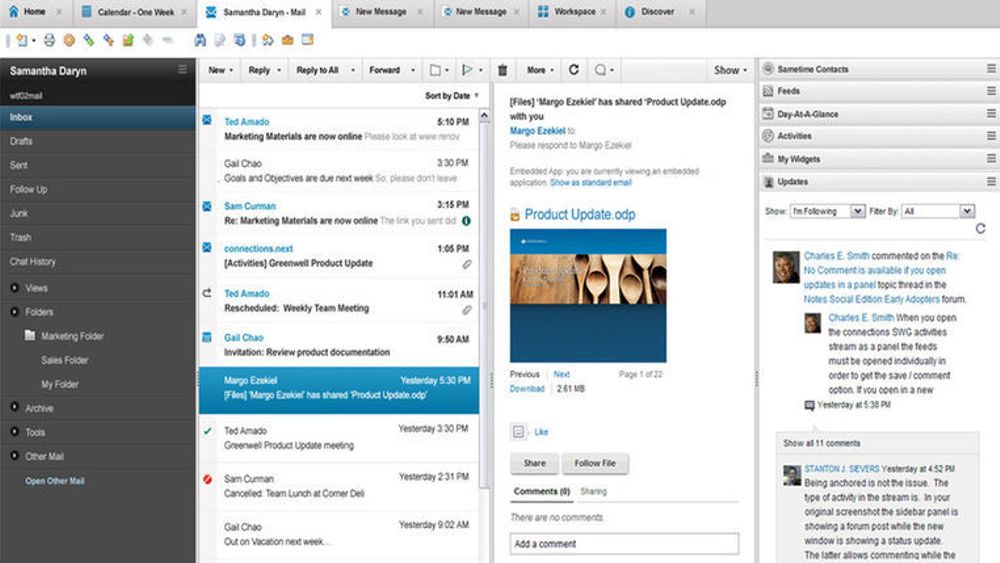Viewport: 1000px width, 563px height.
Task: Click the Add a comment field
Action: point(624,544)
